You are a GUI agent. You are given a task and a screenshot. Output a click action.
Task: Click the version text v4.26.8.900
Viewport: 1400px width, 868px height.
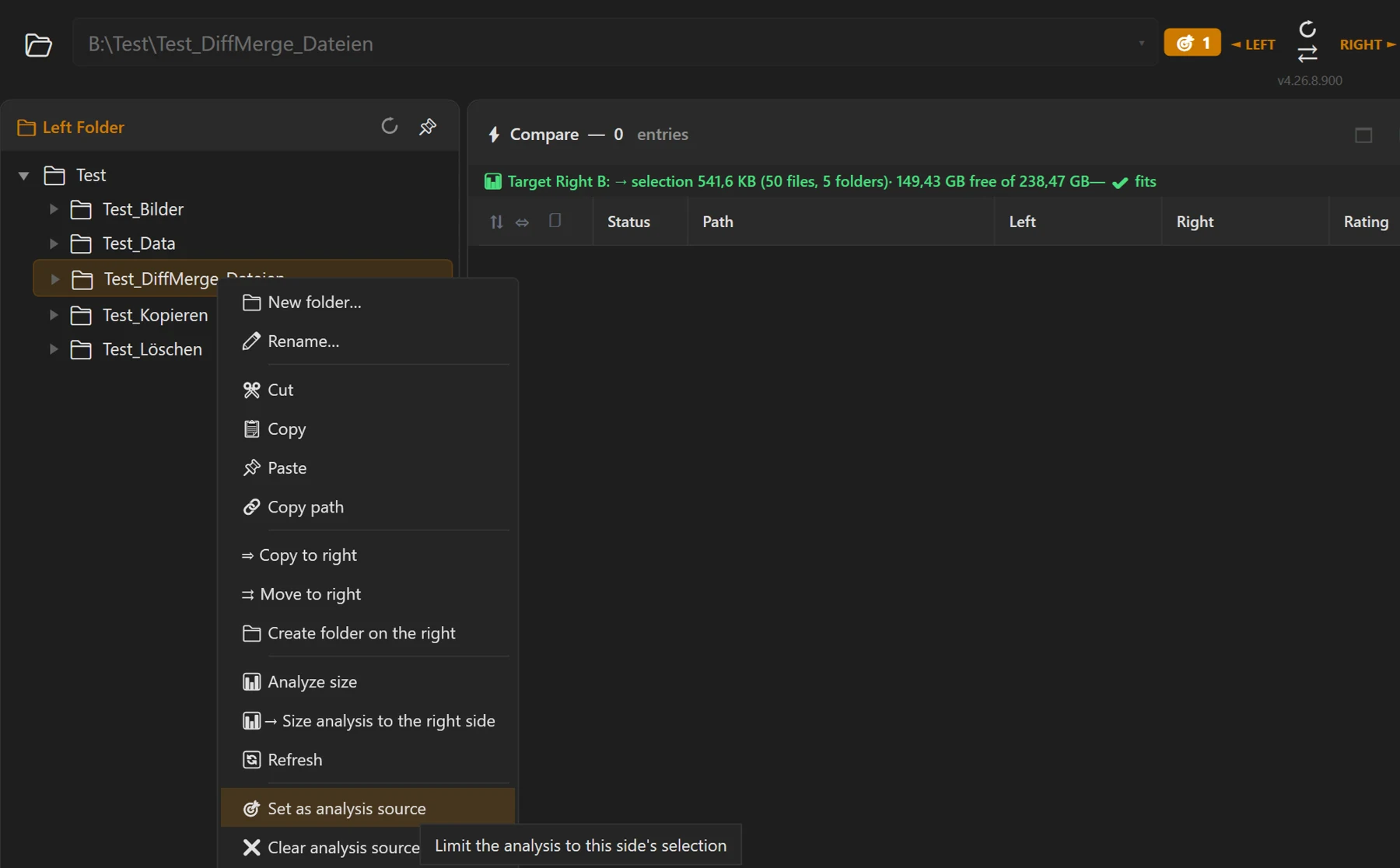(x=1310, y=80)
